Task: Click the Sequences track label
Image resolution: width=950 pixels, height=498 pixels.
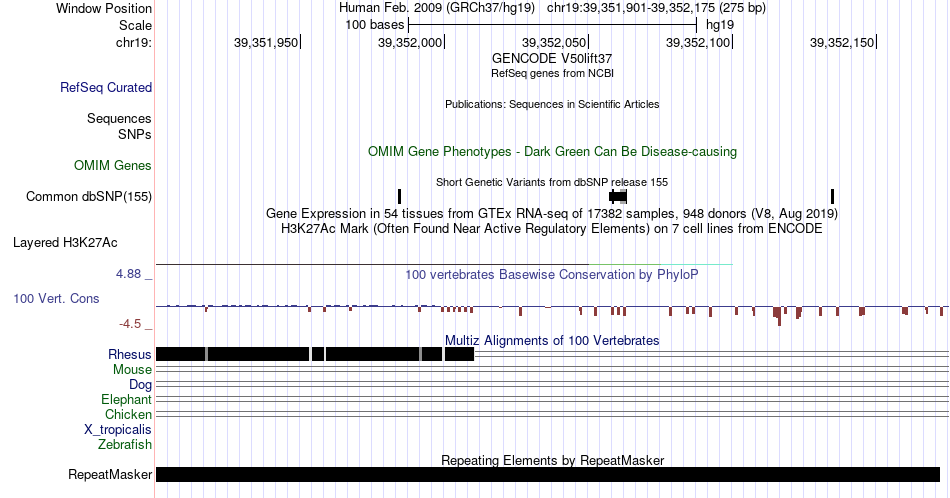Action: pos(119,118)
